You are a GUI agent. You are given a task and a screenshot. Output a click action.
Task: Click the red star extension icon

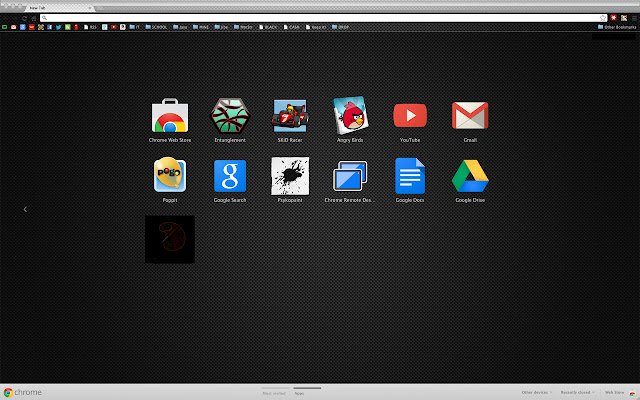613,18
